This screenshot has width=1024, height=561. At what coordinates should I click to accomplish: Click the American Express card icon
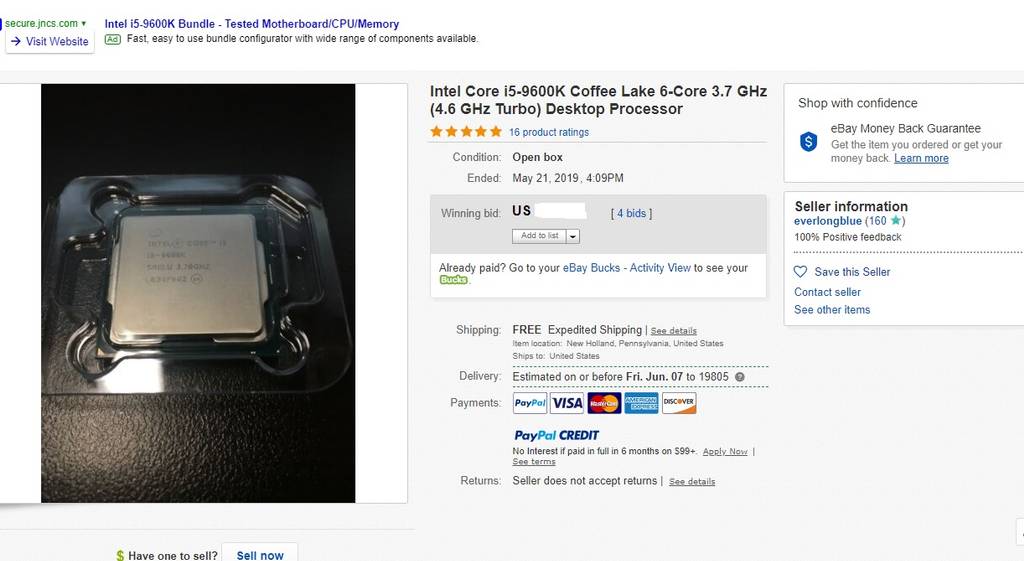[x=641, y=403]
